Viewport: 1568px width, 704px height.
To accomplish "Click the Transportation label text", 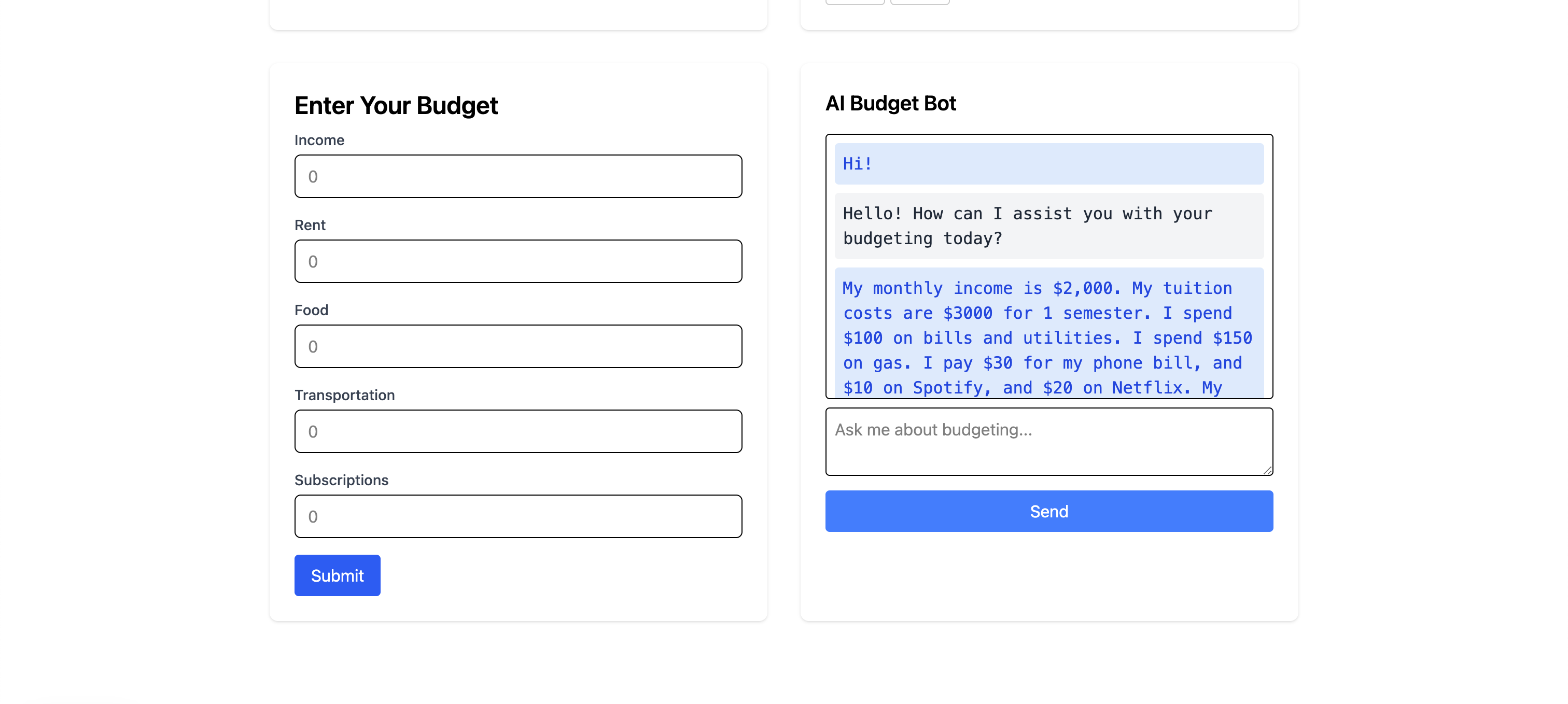I will pos(344,396).
